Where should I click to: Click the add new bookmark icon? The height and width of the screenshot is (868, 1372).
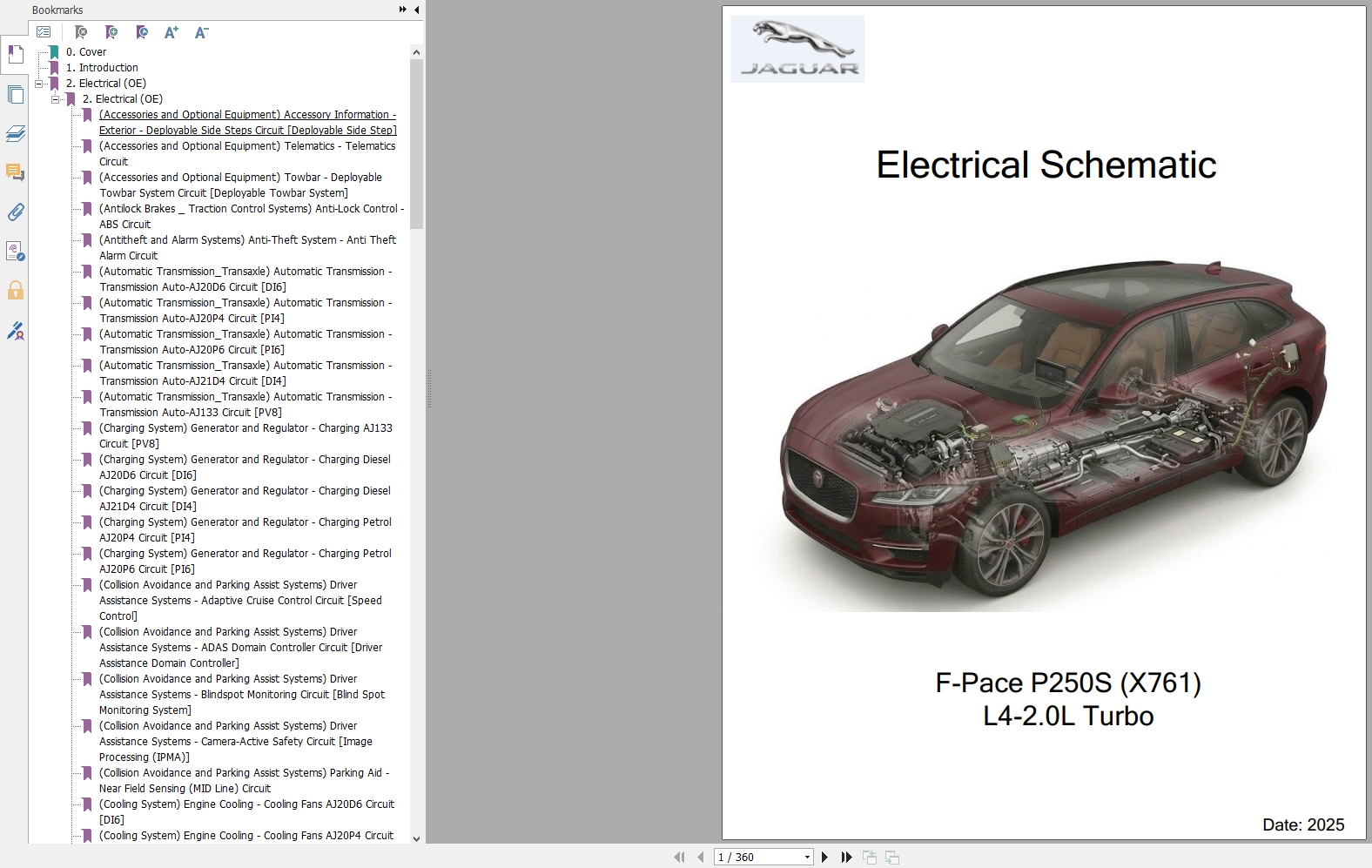[x=111, y=32]
